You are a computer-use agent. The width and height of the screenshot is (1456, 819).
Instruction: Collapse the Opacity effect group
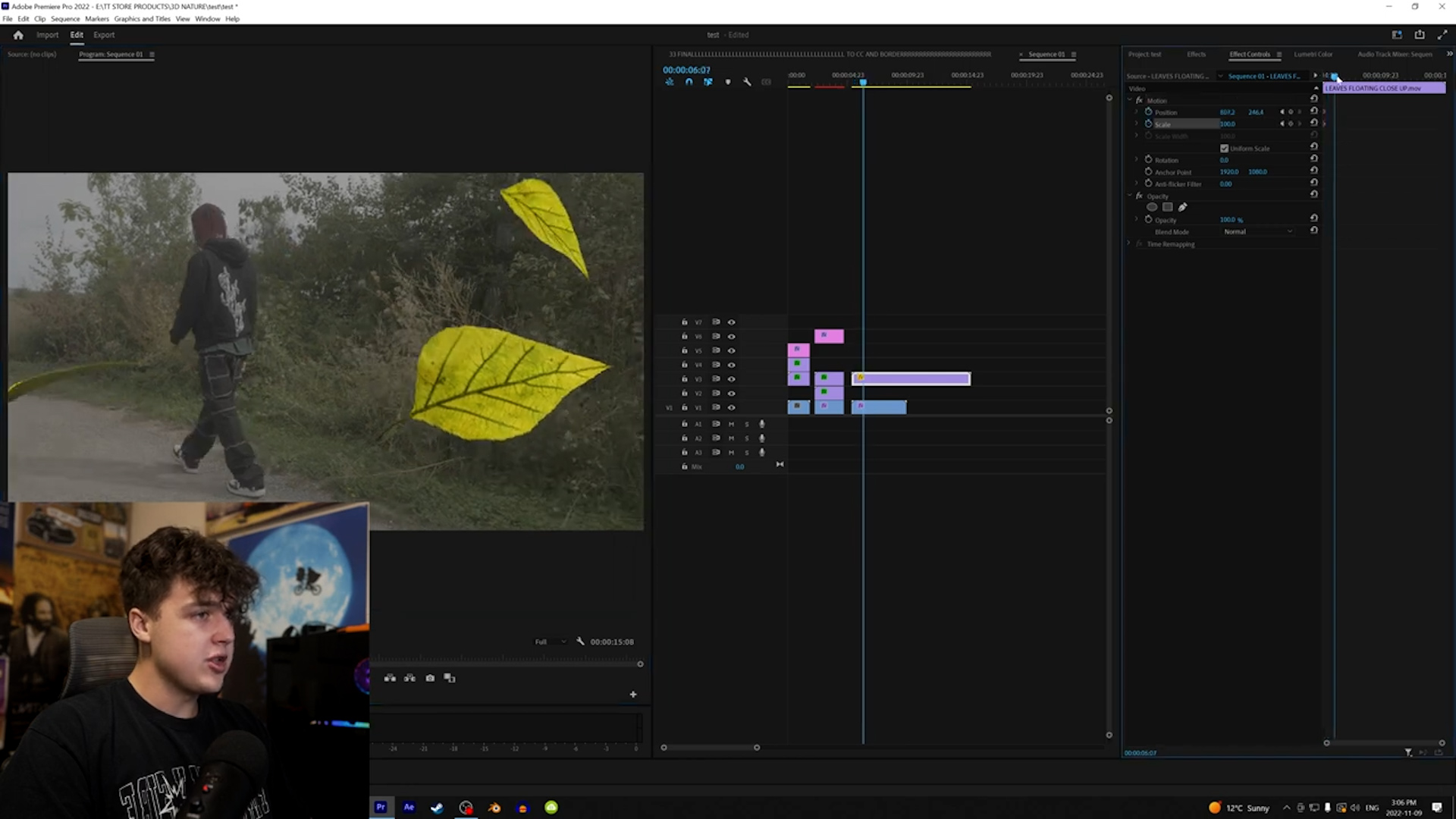click(1129, 196)
